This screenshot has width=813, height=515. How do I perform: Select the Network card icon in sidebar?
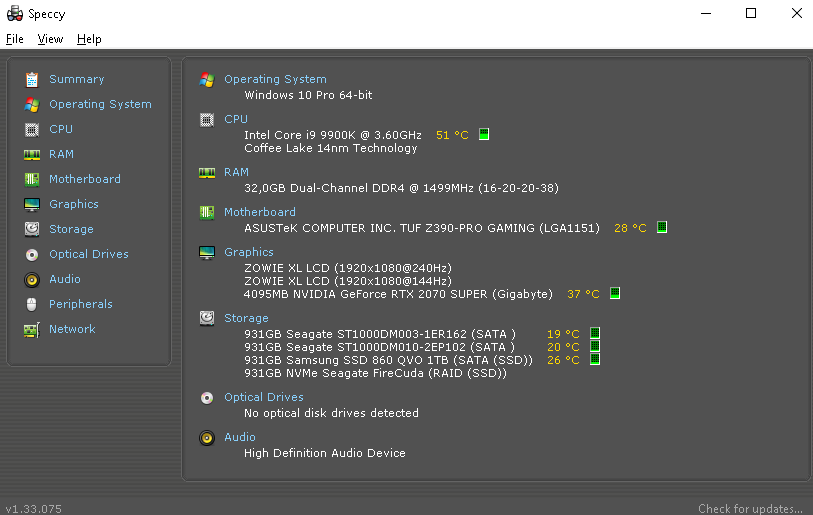tap(32, 329)
